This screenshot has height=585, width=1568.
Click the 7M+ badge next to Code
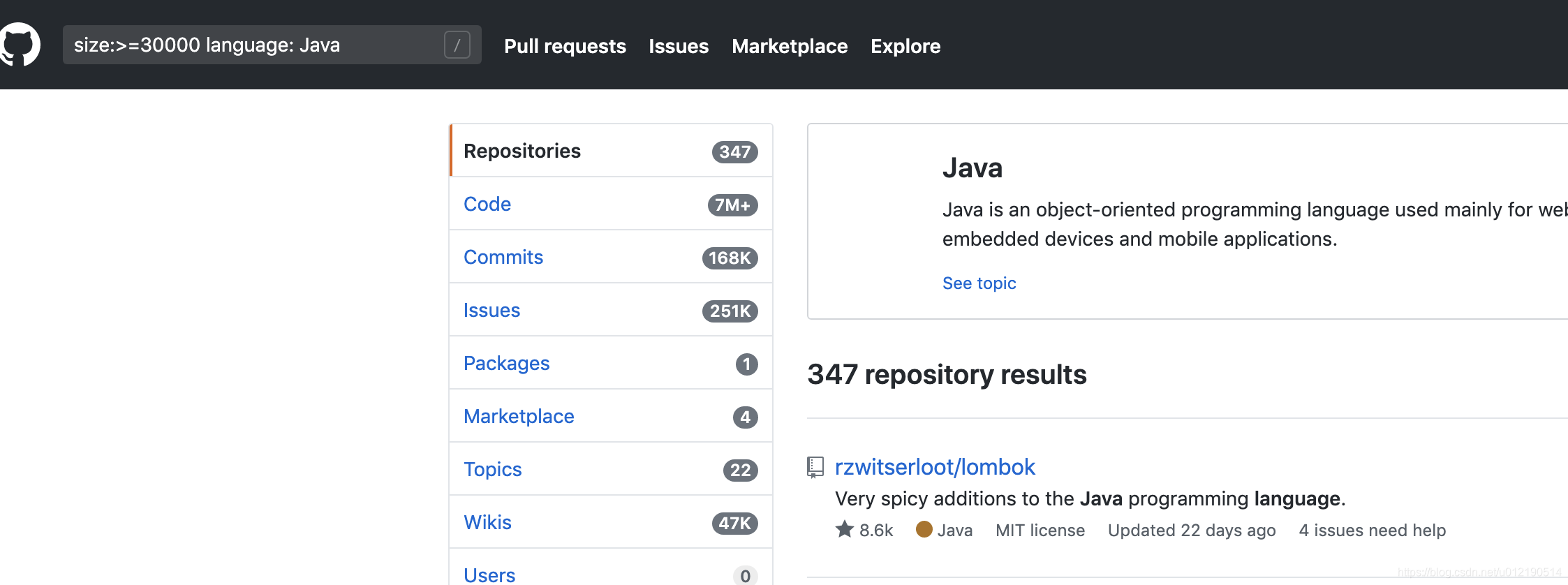[732, 205]
